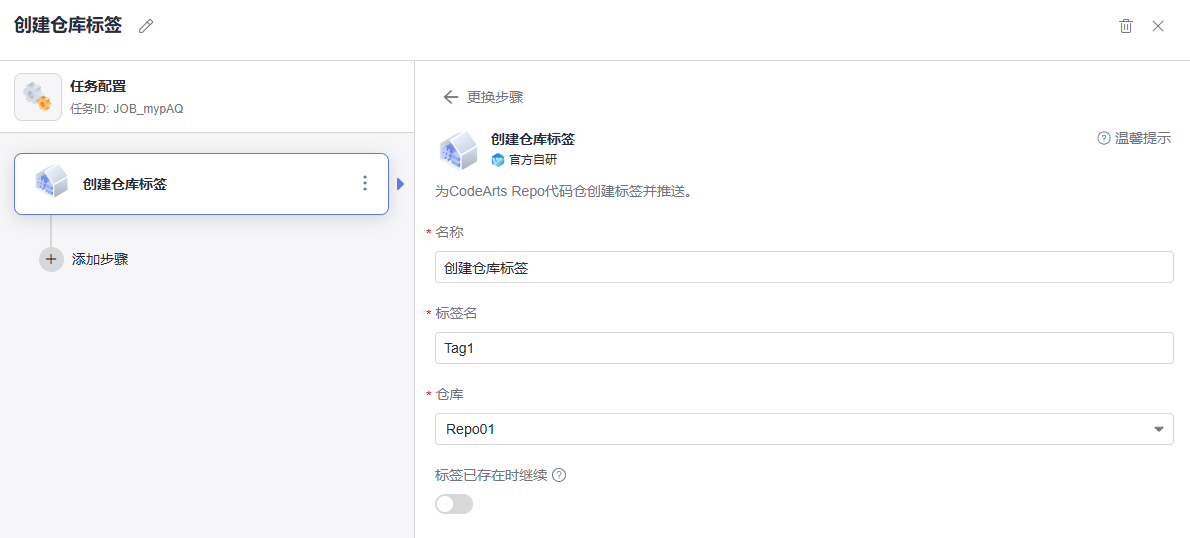Screen dimensions: 1190x538
Task: Click the back arrow to replace step
Action: tap(451, 97)
